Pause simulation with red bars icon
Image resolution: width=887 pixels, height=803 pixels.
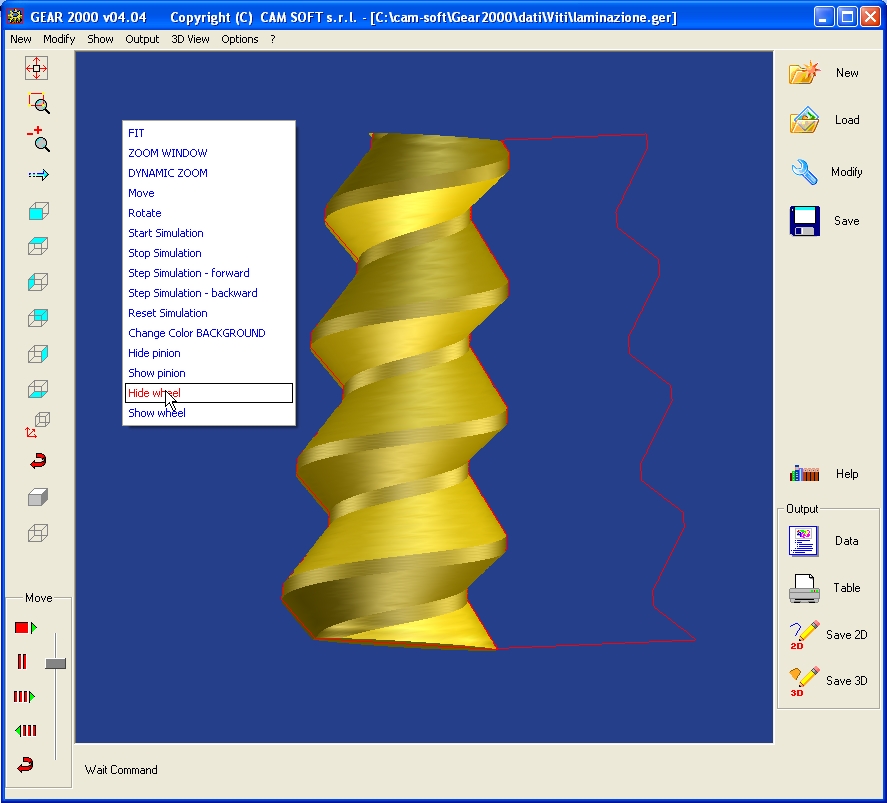click(x=22, y=662)
